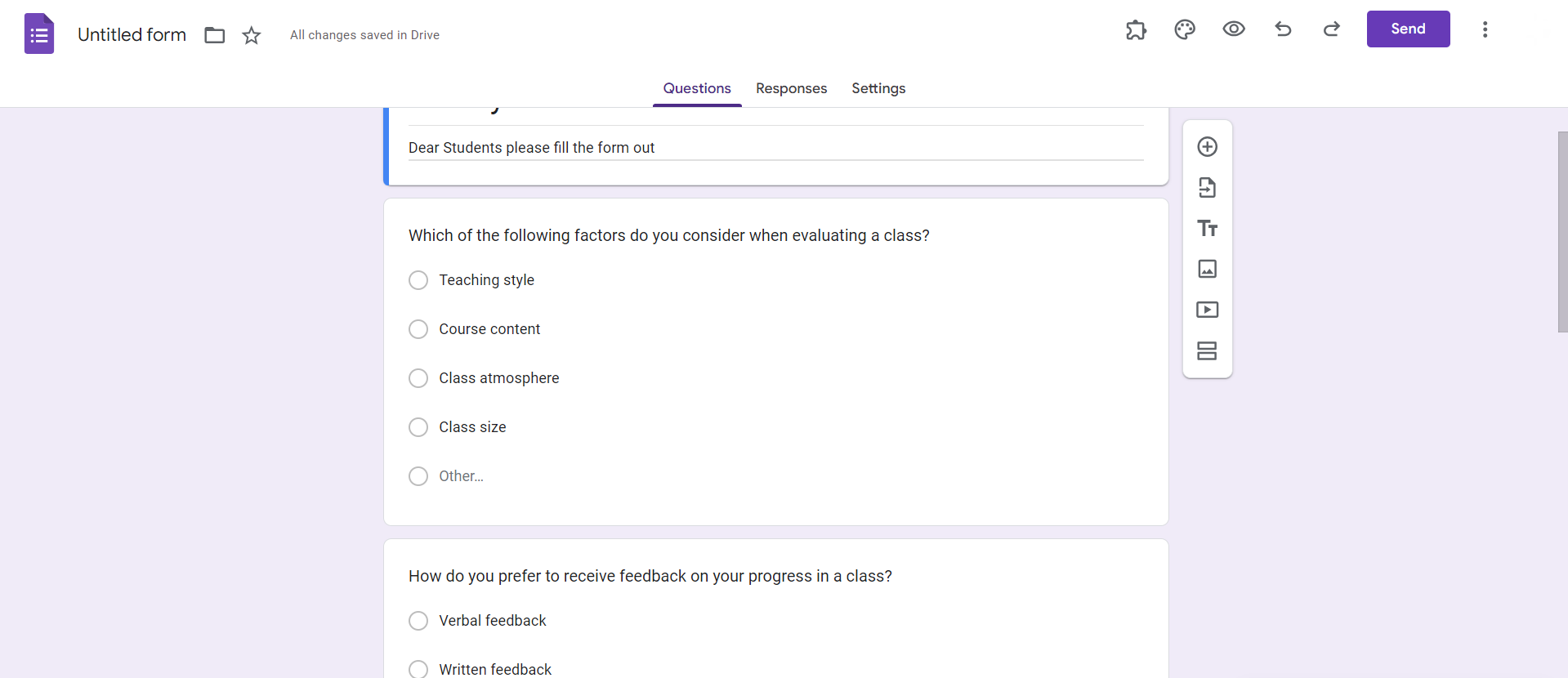The width and height of the screenshot is (1568, 678).
Task: Click the Add question plus icon
Action: click(x=1207, y=147)
